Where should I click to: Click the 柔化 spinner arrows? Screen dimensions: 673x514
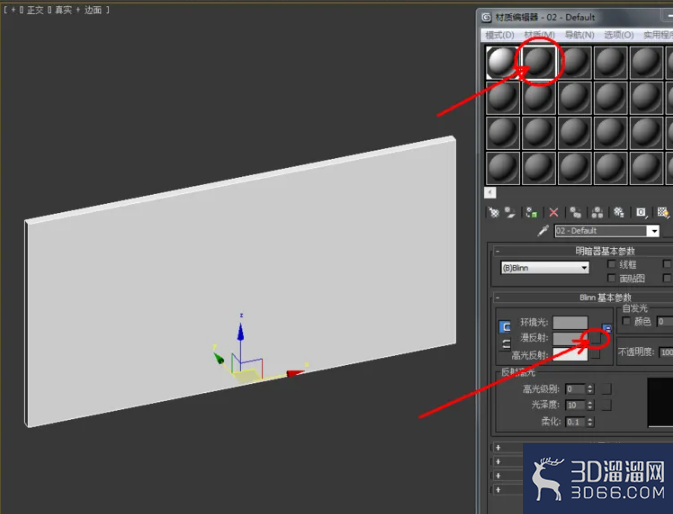point(590,422)
